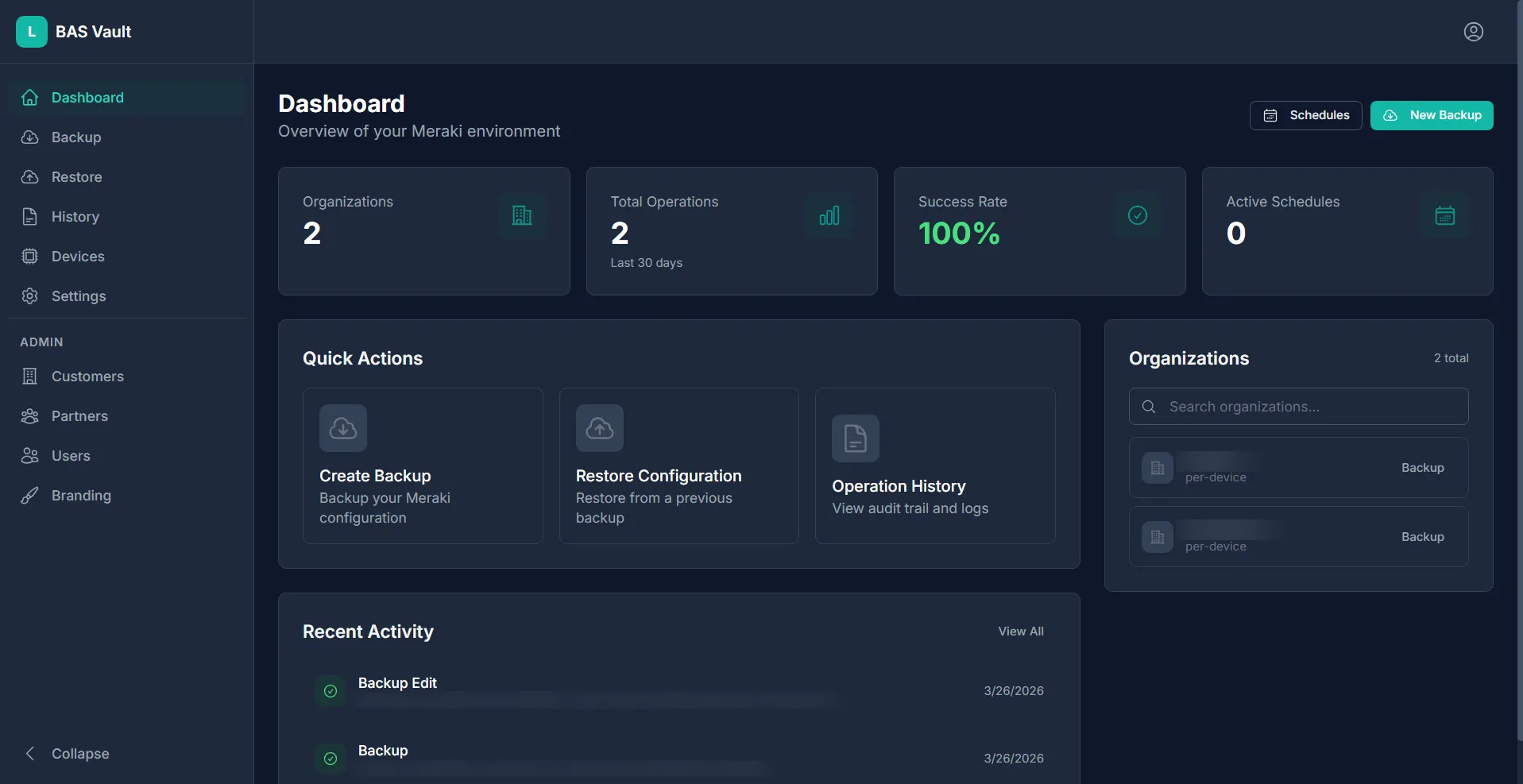Open Settings from the sidebar

[x=127, y=296]
